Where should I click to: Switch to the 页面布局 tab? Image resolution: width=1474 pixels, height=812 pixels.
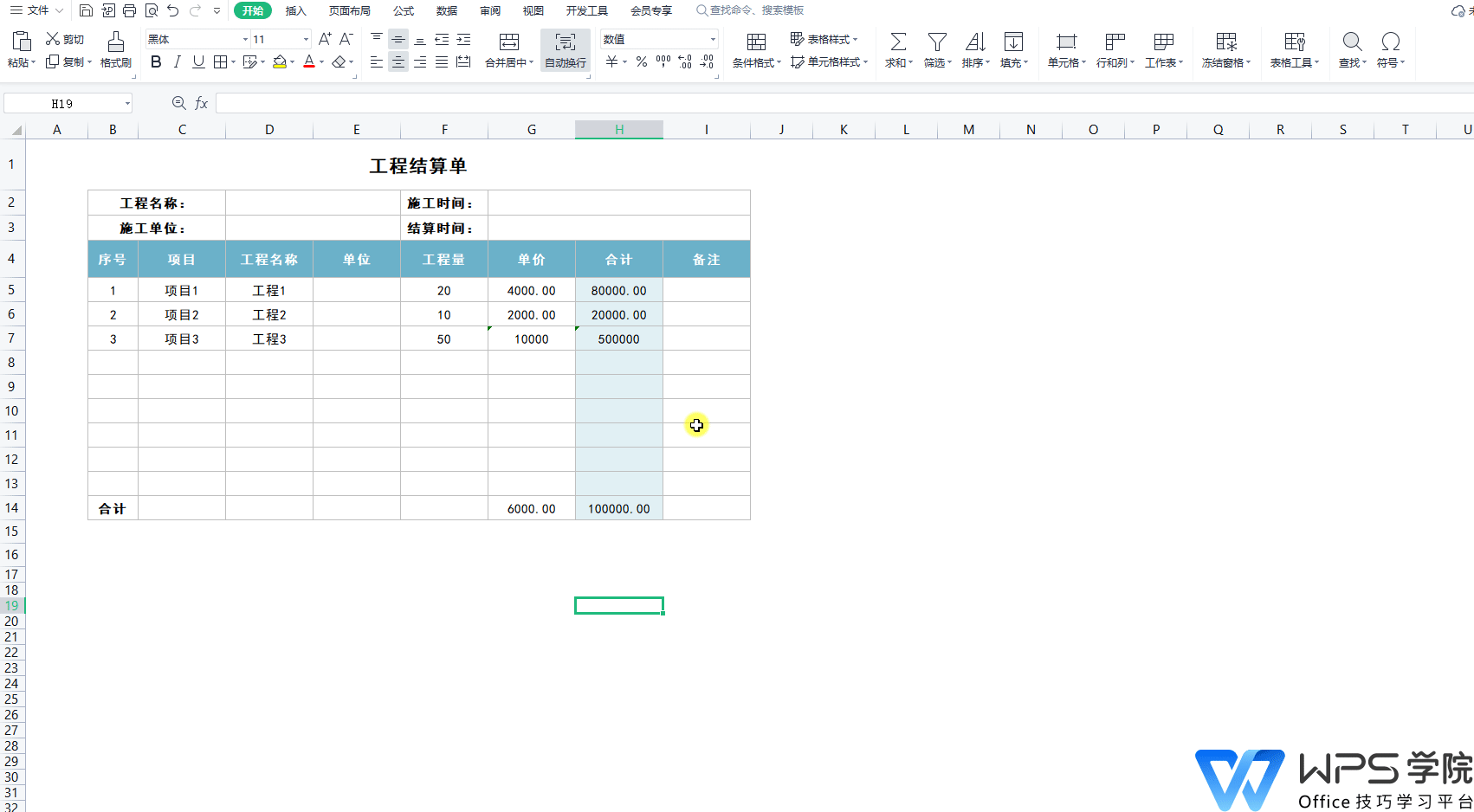350,10
